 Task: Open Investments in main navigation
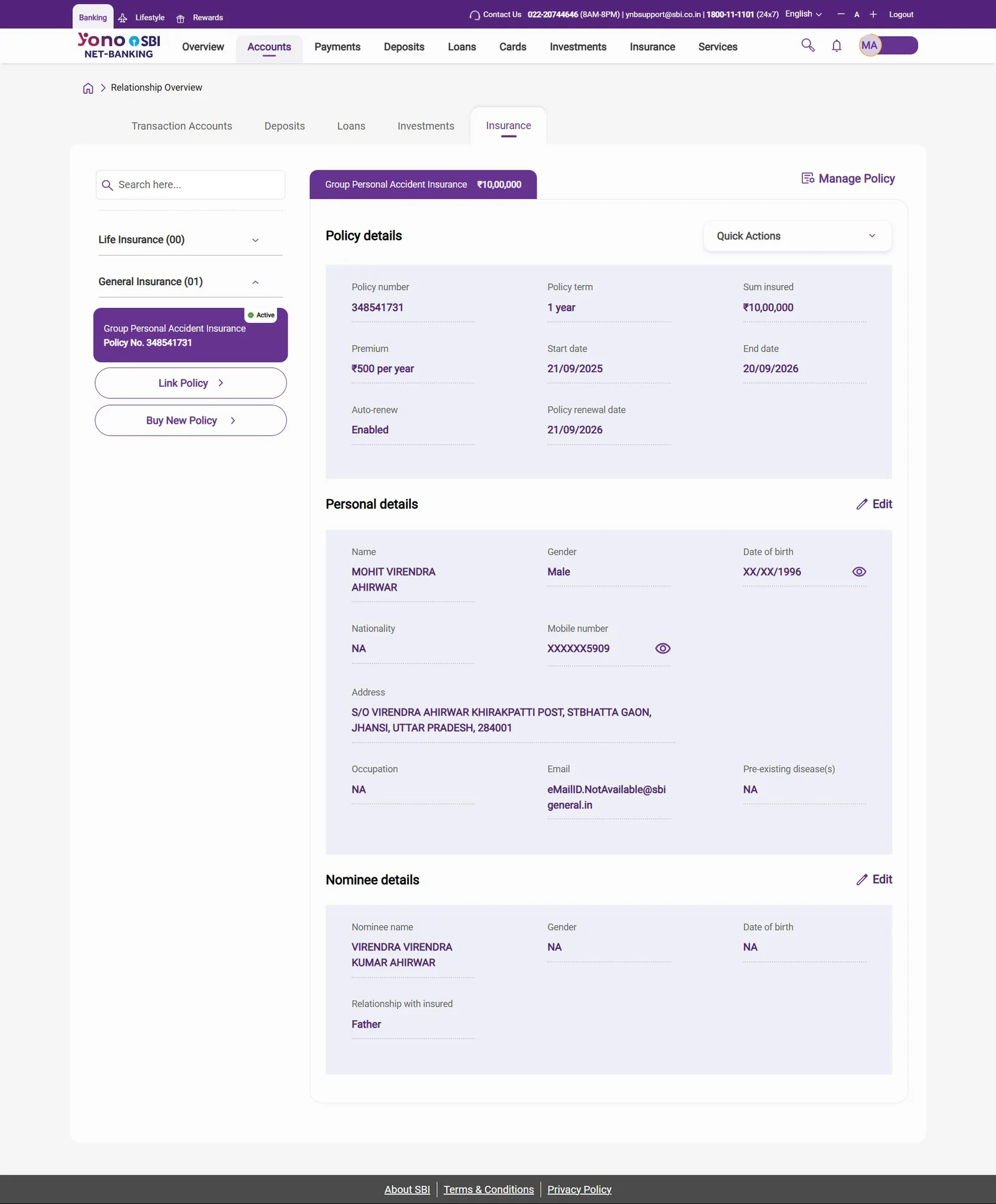pos(578,47)
